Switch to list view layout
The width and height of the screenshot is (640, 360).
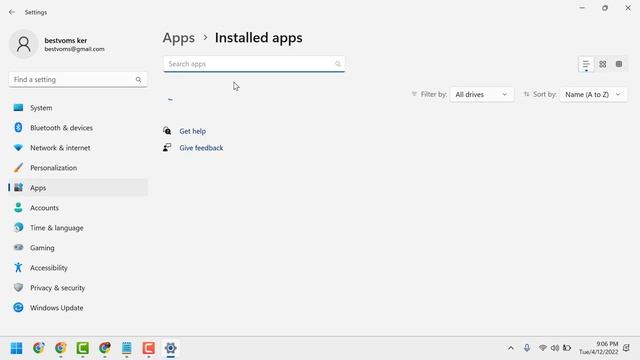click(586, 64)
